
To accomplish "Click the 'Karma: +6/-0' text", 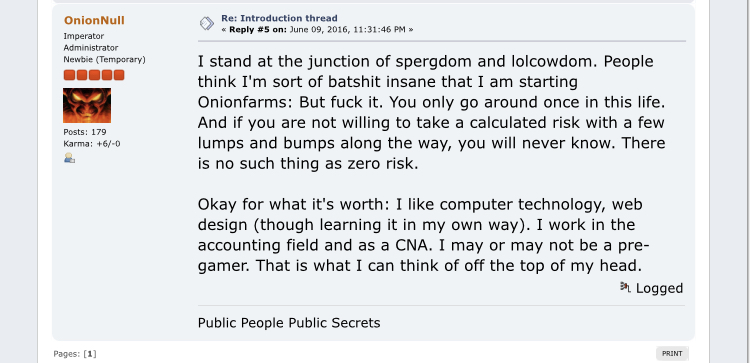I will 92,144.
